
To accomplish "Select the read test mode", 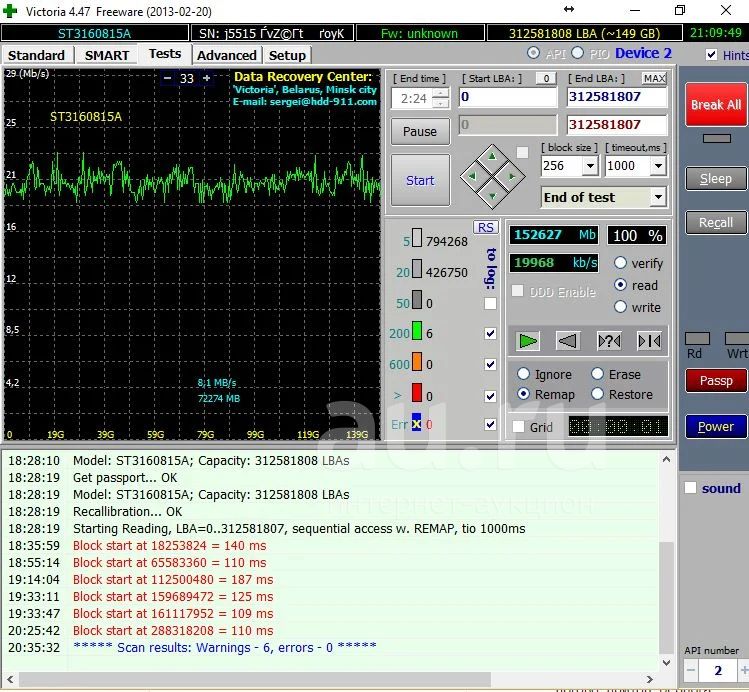I will (621, 285).
